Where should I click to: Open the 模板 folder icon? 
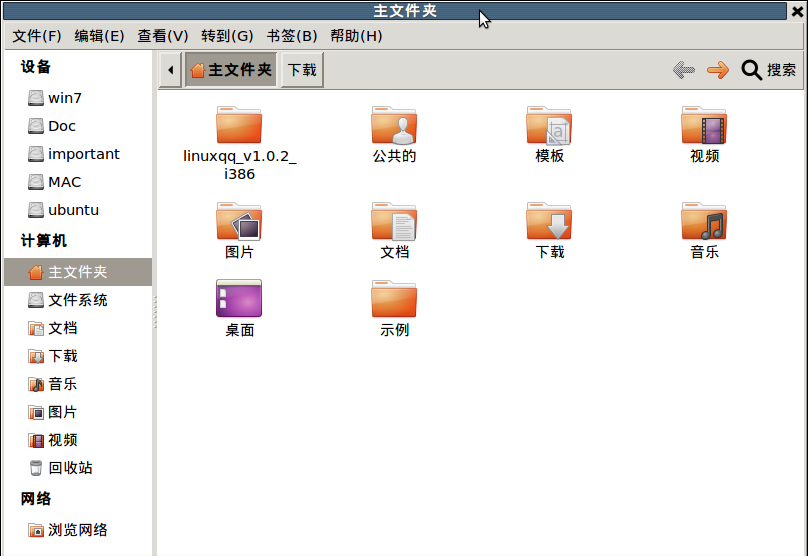click(x=549, y=125)
